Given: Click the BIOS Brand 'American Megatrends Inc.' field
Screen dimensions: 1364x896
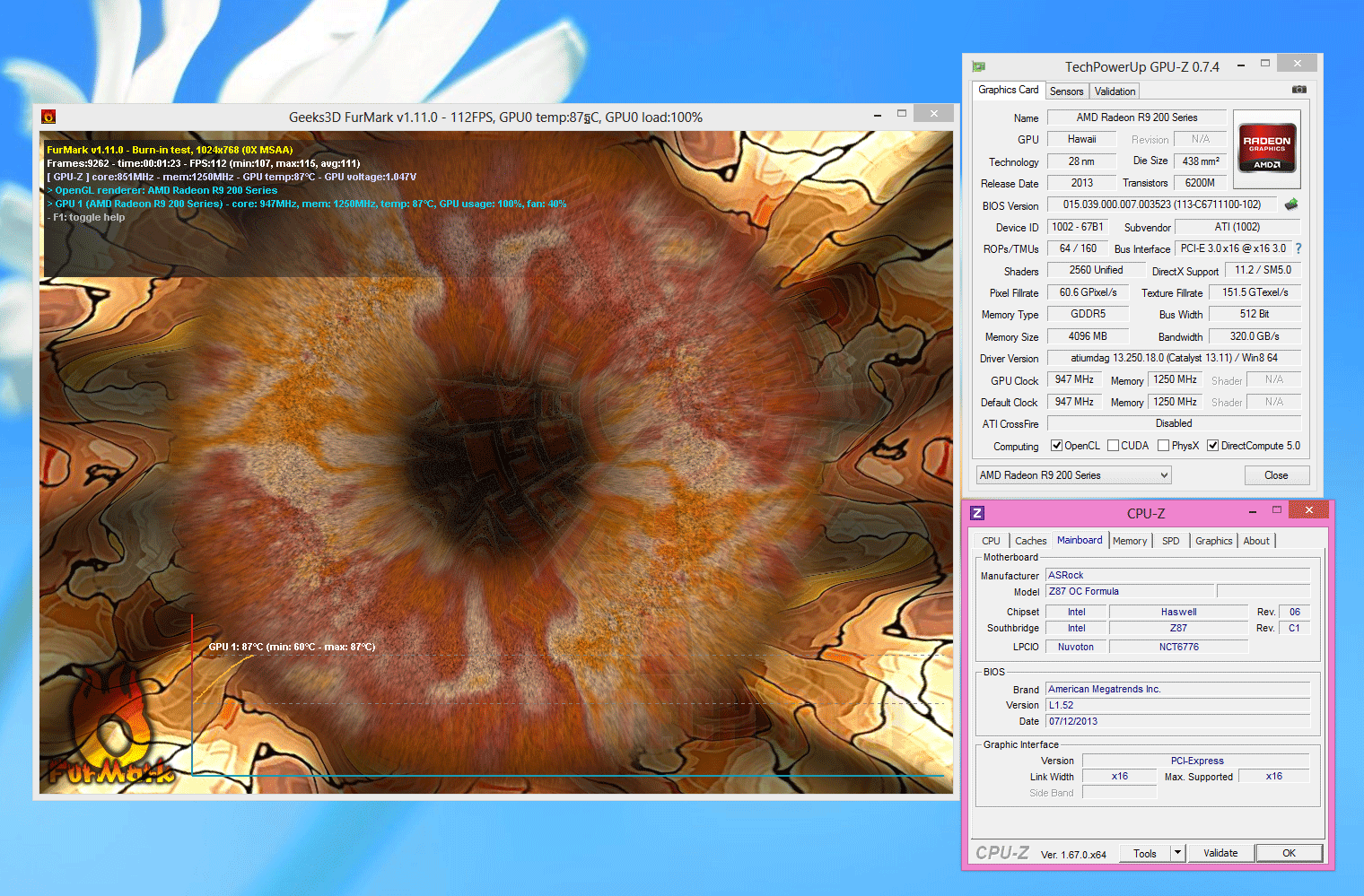Looking at the screenshot, I should [x=1177, y=689].
